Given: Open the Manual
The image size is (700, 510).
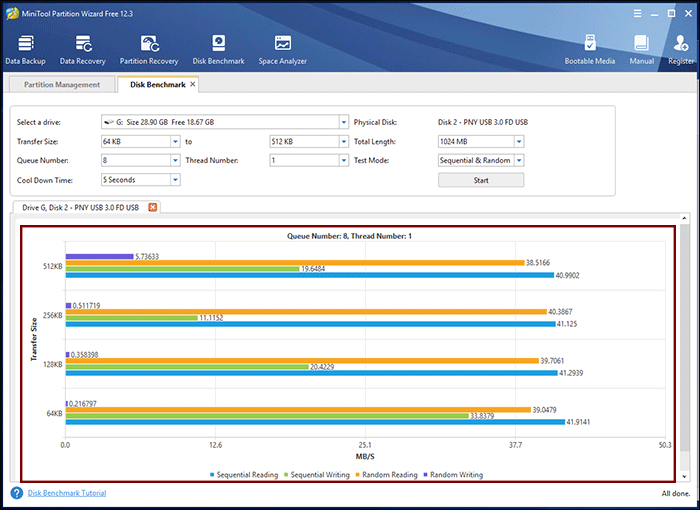Looking at the screenshot, I should click(642, 50).
